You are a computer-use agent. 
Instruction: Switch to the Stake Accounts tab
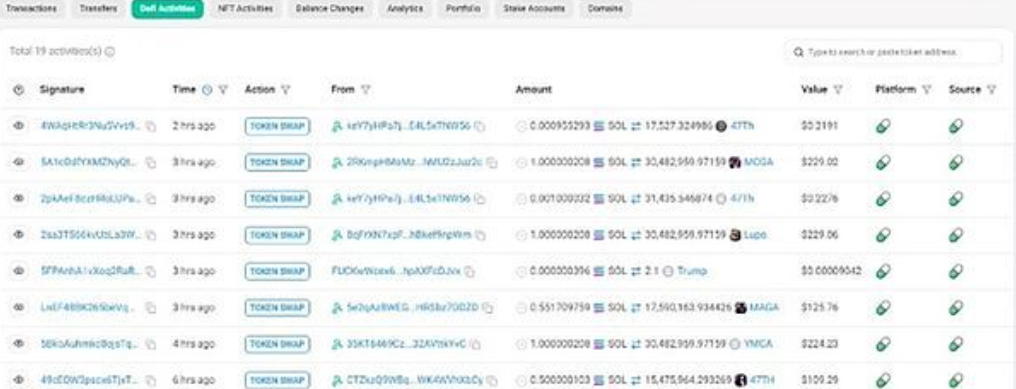tap(534, 9)
